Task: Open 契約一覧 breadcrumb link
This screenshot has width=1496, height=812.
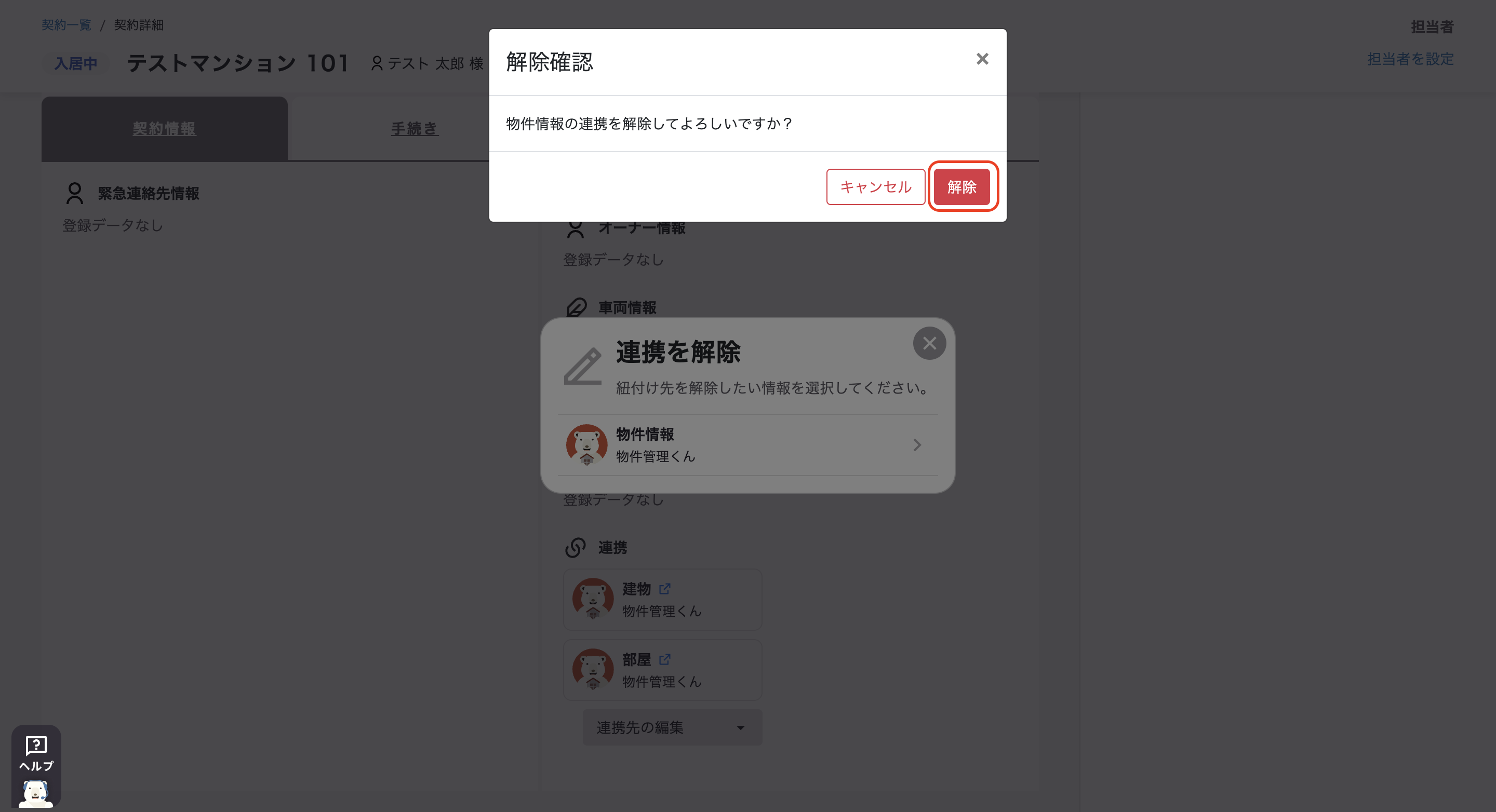Action: [x=66, y=25]
